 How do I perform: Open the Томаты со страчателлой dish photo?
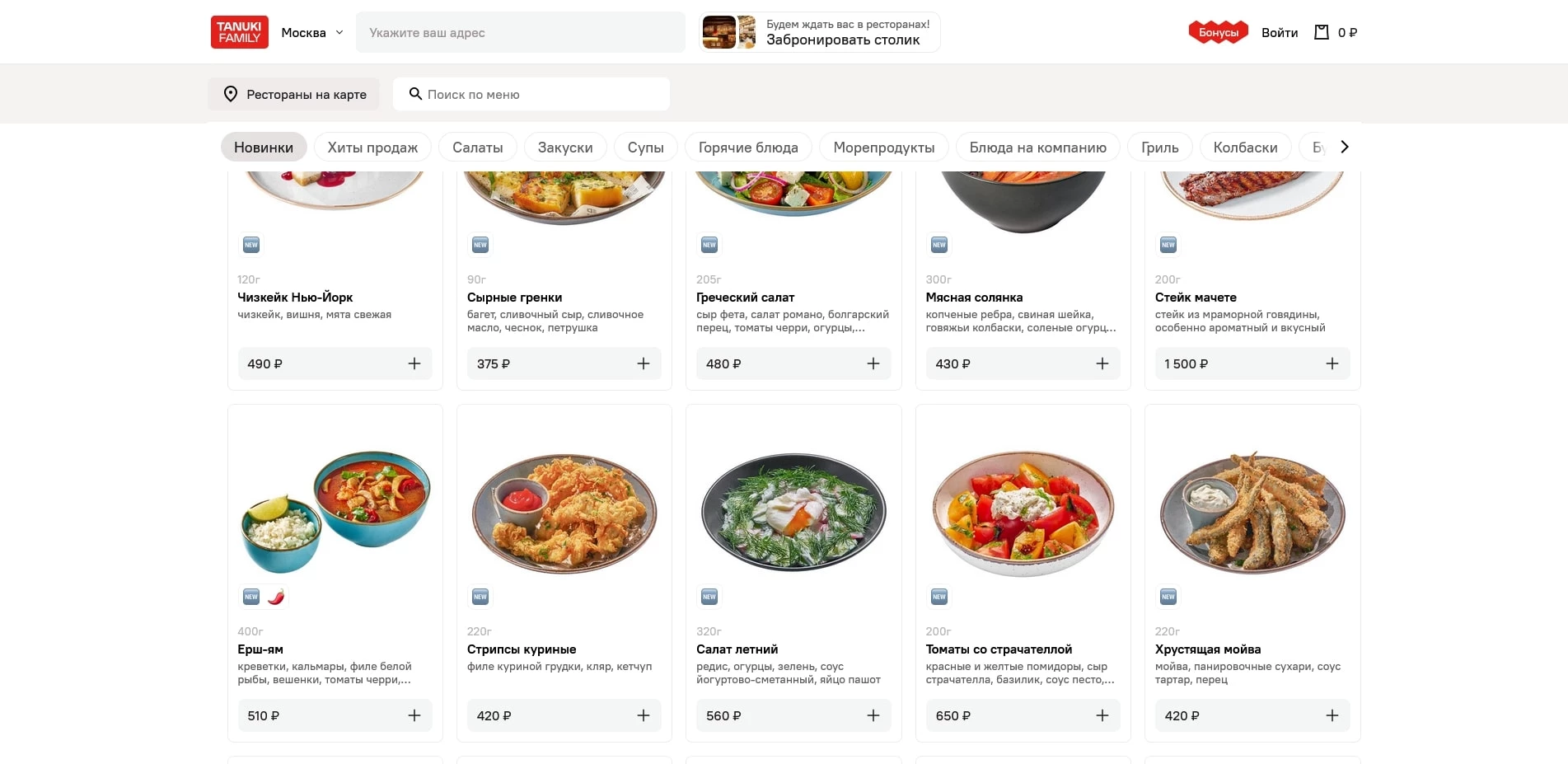[x=1023, y=511]
